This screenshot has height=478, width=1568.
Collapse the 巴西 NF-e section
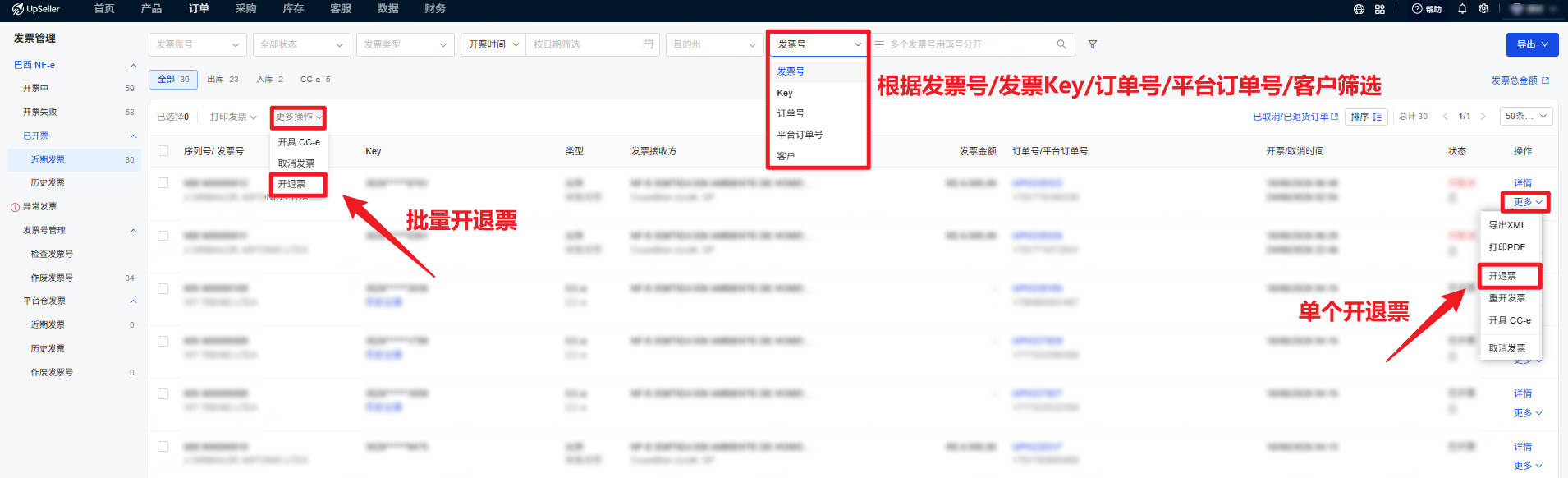click(x=133, y=65)
